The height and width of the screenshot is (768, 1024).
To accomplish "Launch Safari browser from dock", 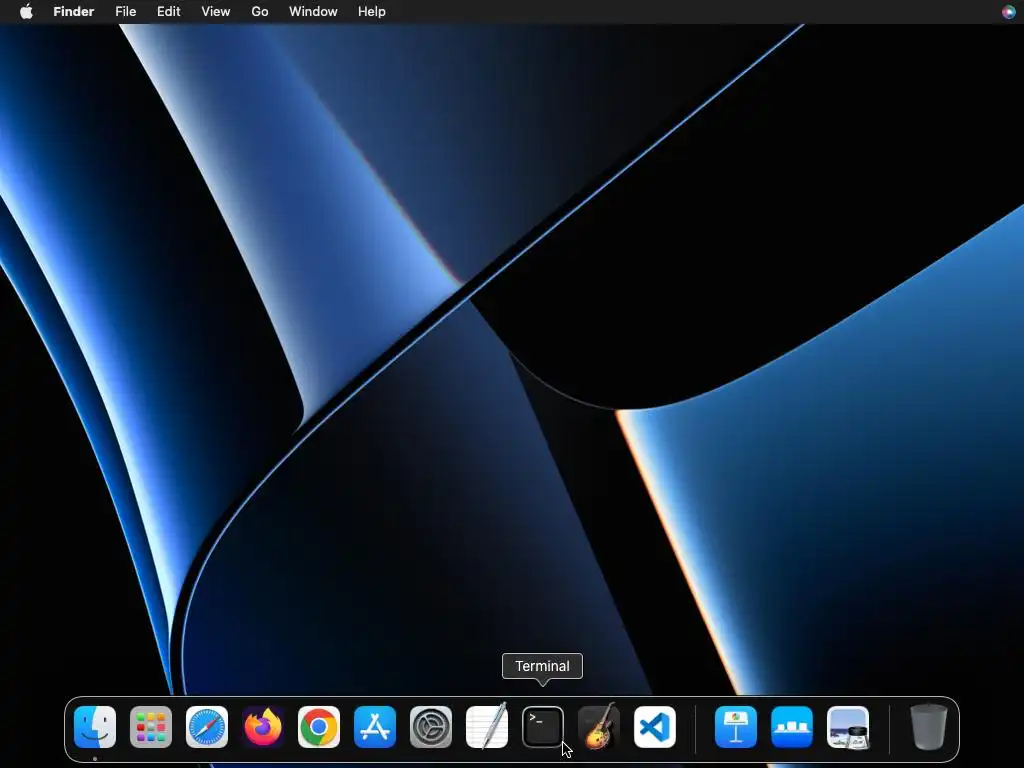I will (207, 727).
